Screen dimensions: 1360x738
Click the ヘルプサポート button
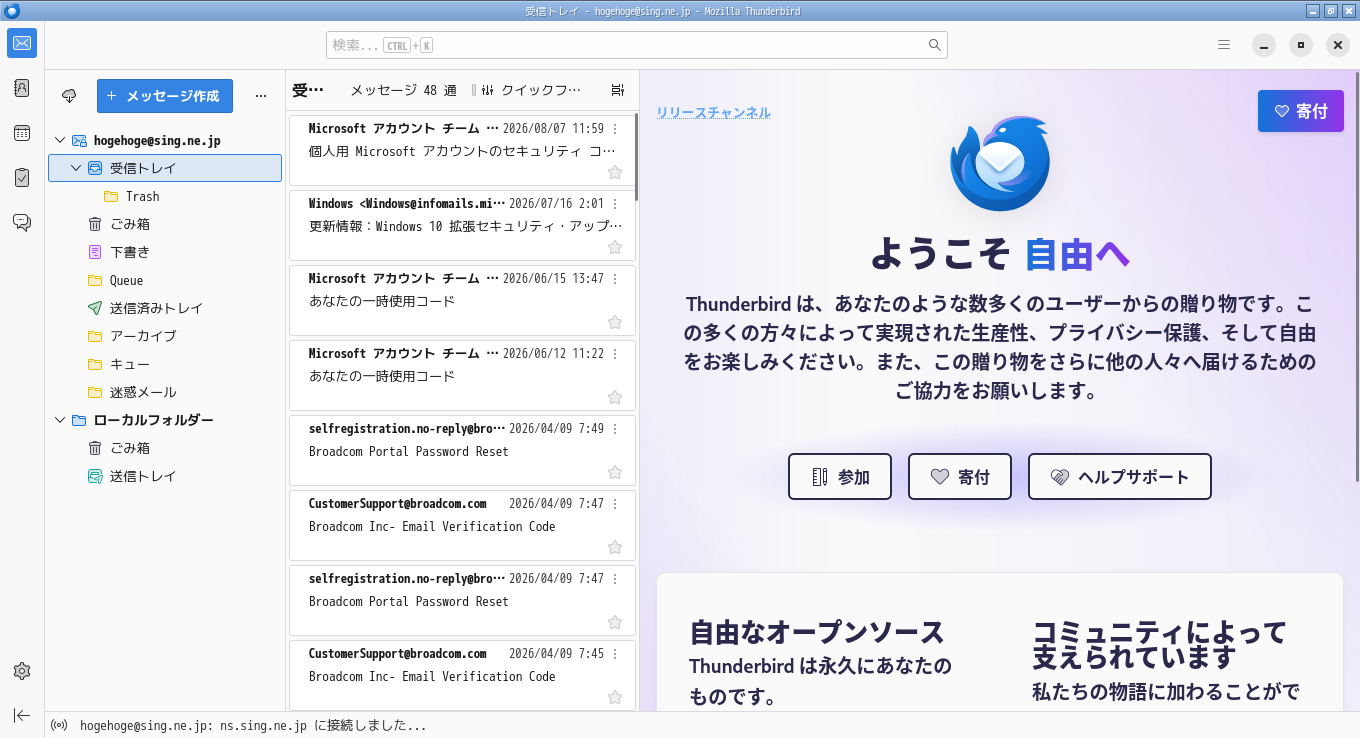(1120, 477)
